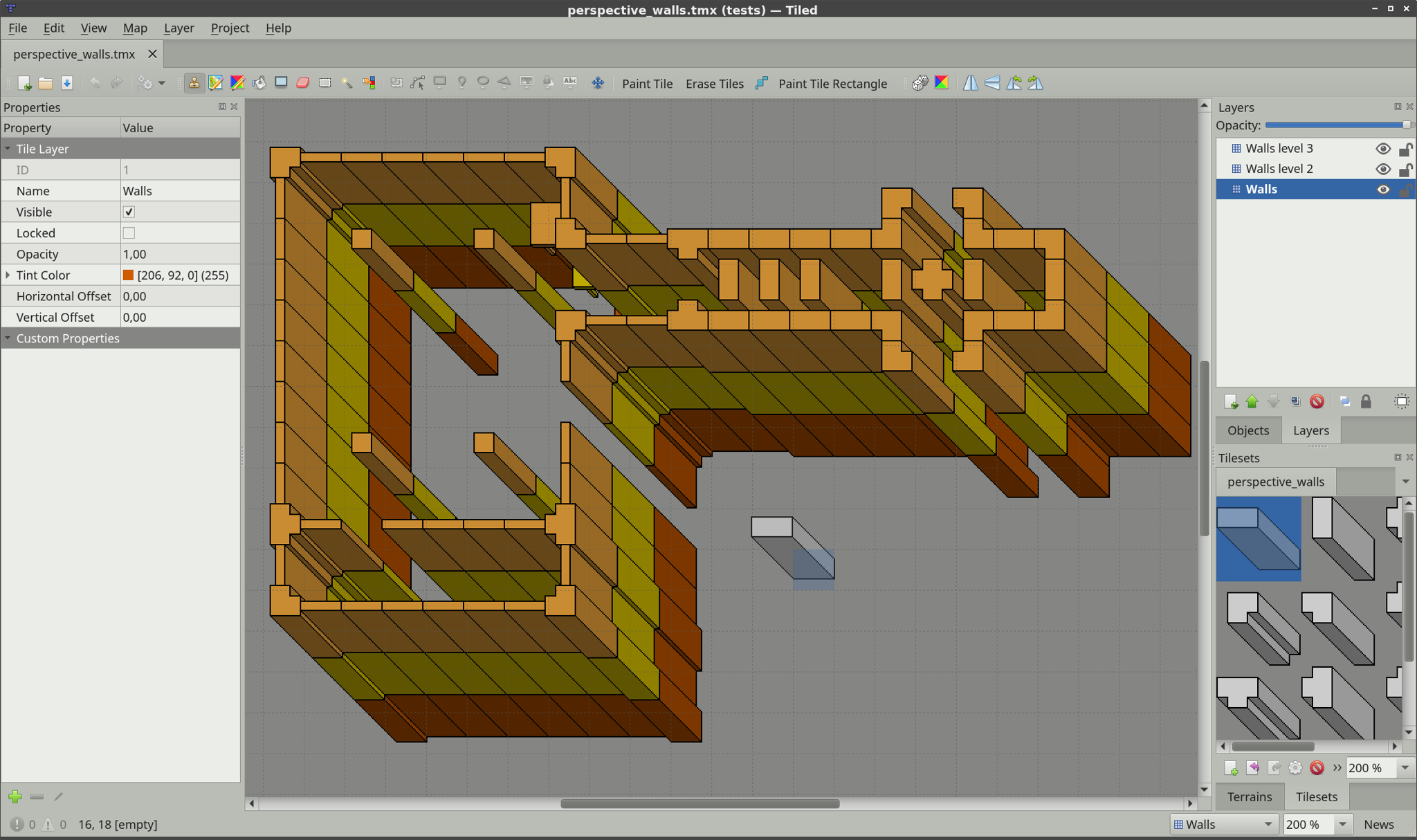Open the Walls layer combo box
Image resolution: width=1417 pixels, height=840 pixels.
(x=1223, y=824)
